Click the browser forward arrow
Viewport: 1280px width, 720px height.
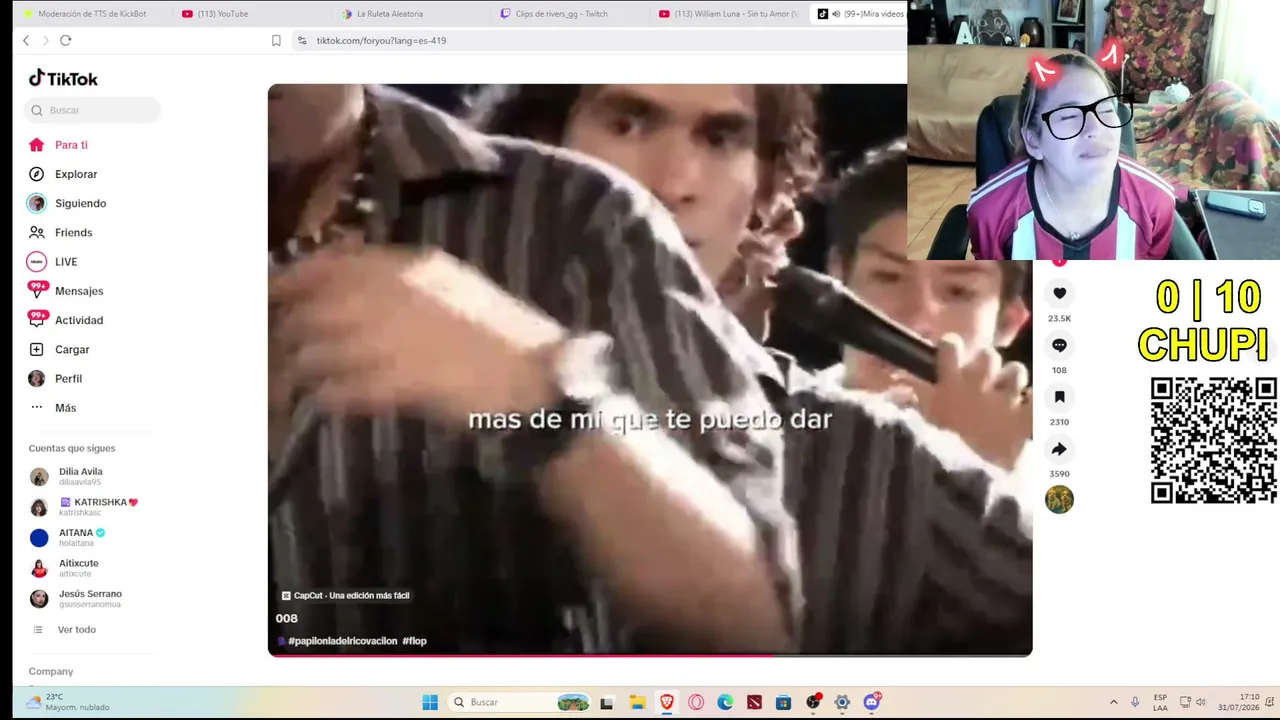coord(45,40)
